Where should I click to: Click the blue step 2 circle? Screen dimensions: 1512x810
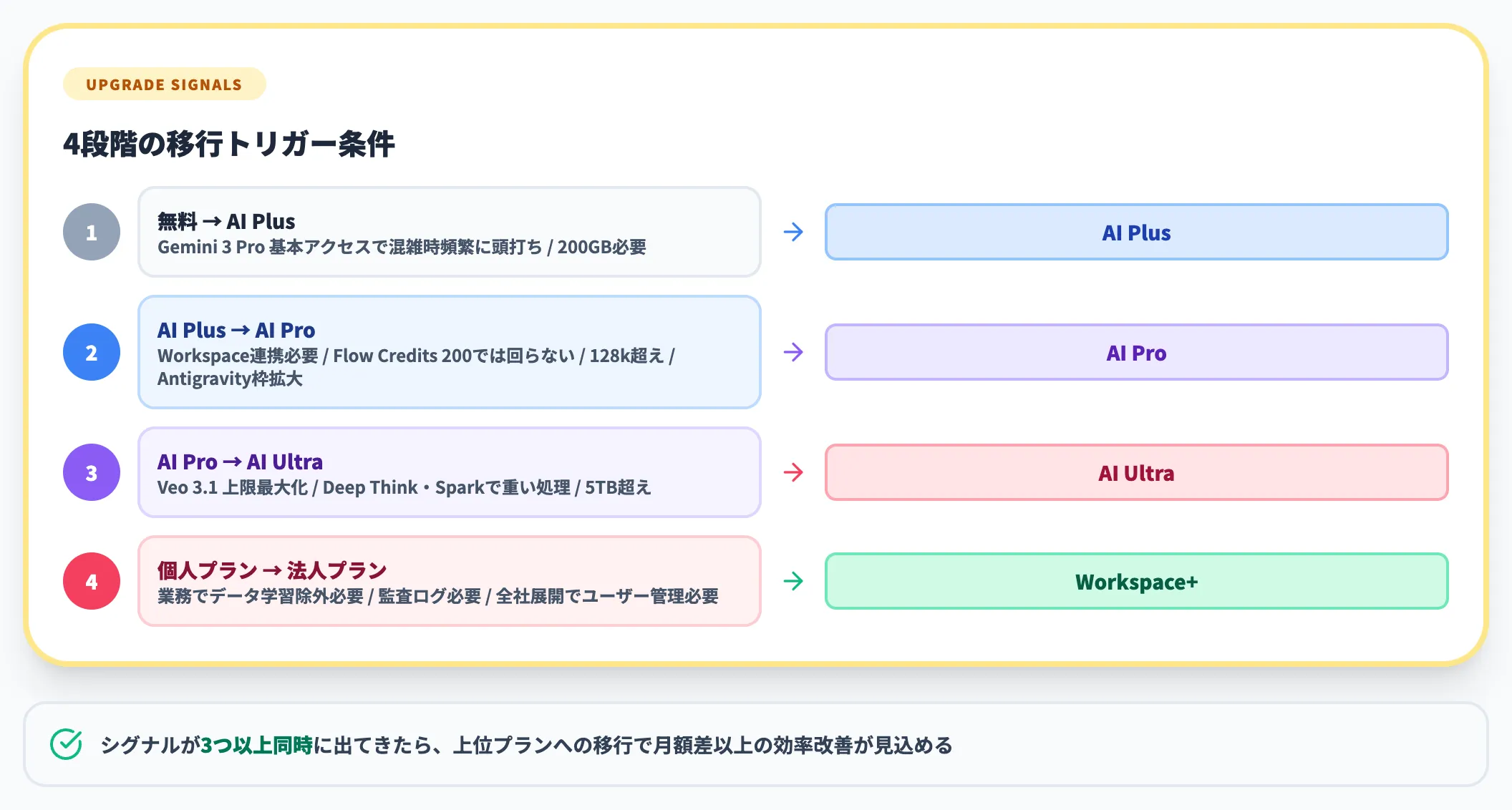(x=92, y=352)
